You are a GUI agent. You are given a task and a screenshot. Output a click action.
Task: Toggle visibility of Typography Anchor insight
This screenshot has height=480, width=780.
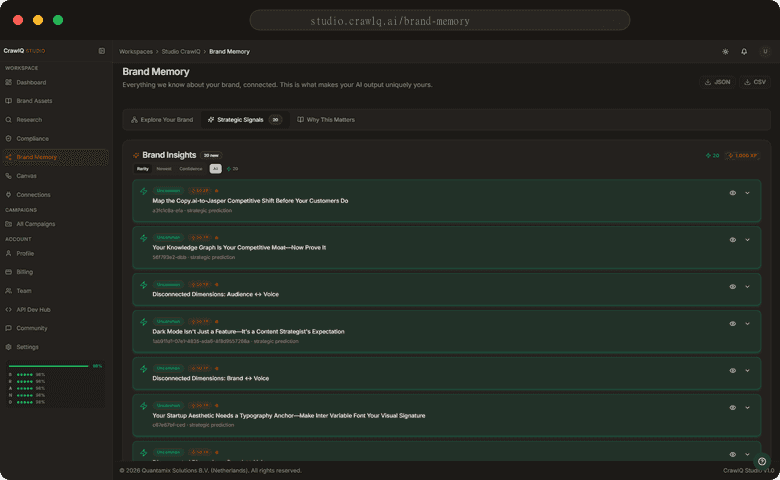click(733, 408)
